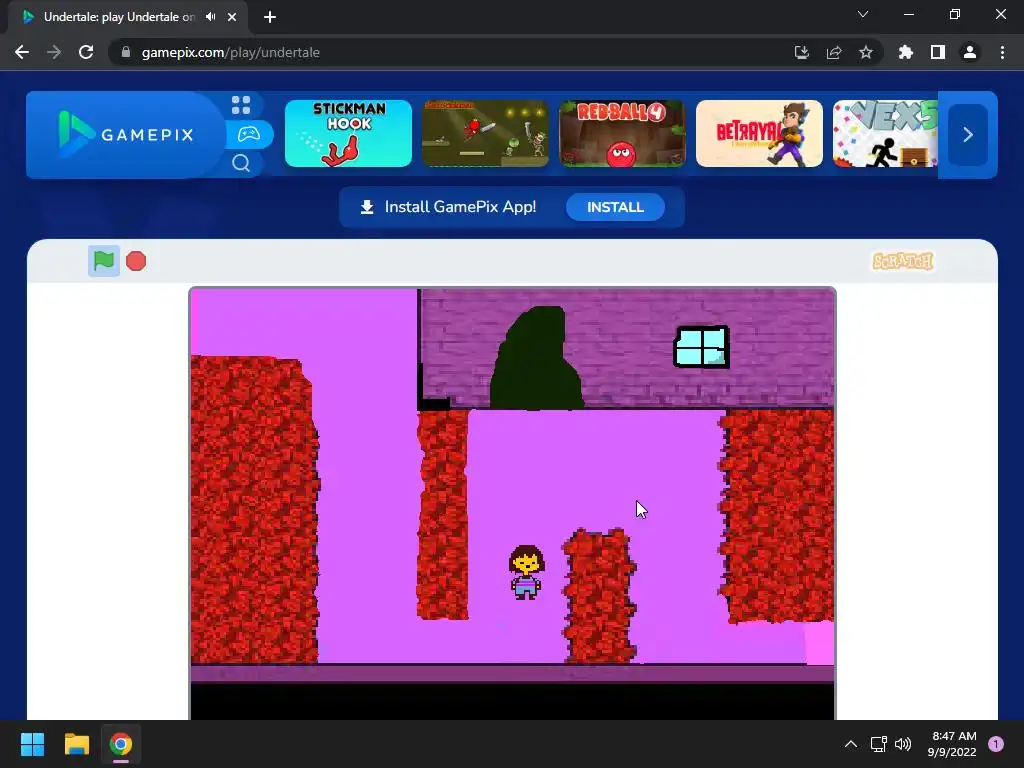
Task: Click the Frisk character in the game
Action: (x=526, y=573)
